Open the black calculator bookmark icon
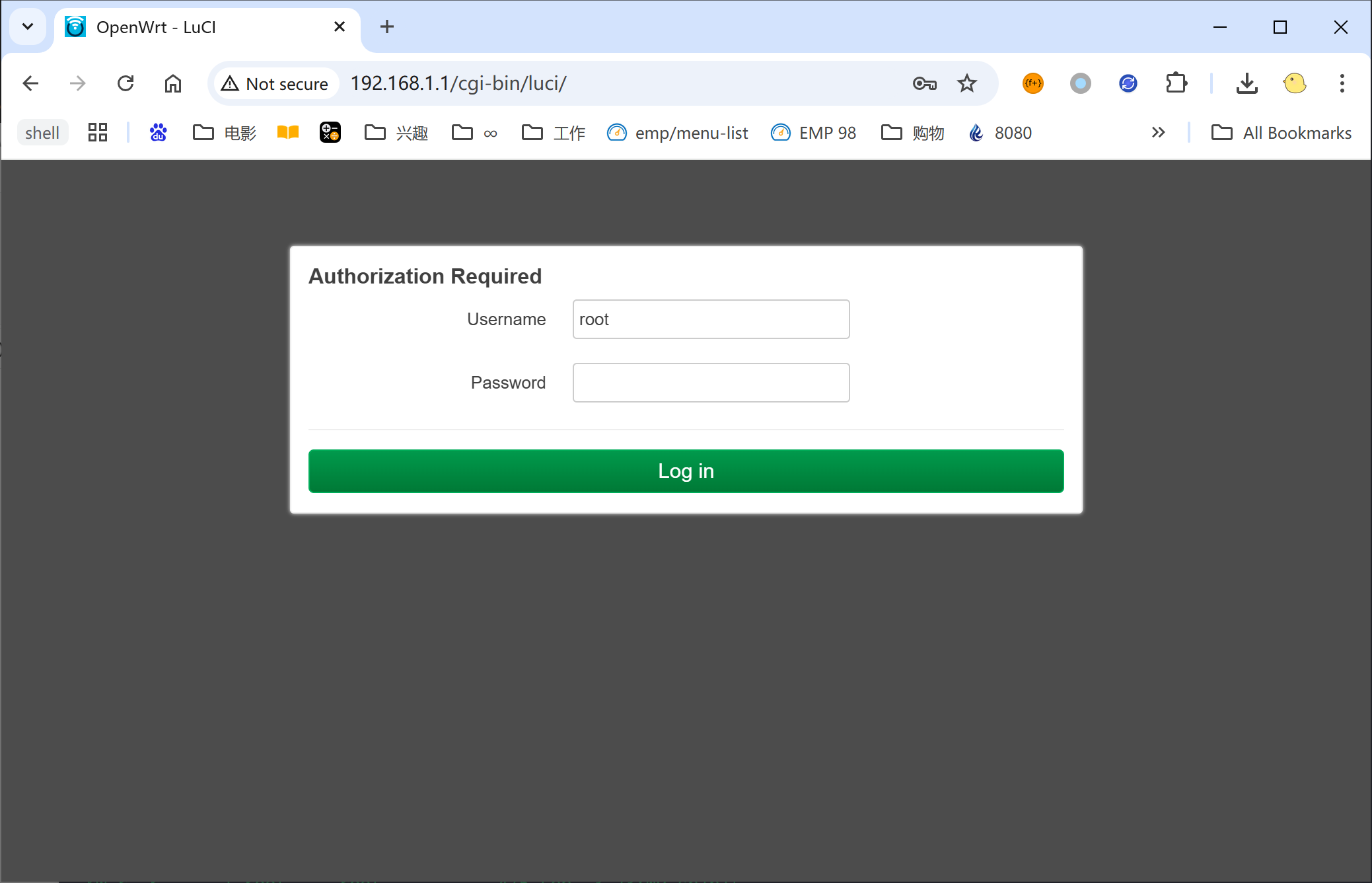The image size is (1372, 883). pos(330,133)
